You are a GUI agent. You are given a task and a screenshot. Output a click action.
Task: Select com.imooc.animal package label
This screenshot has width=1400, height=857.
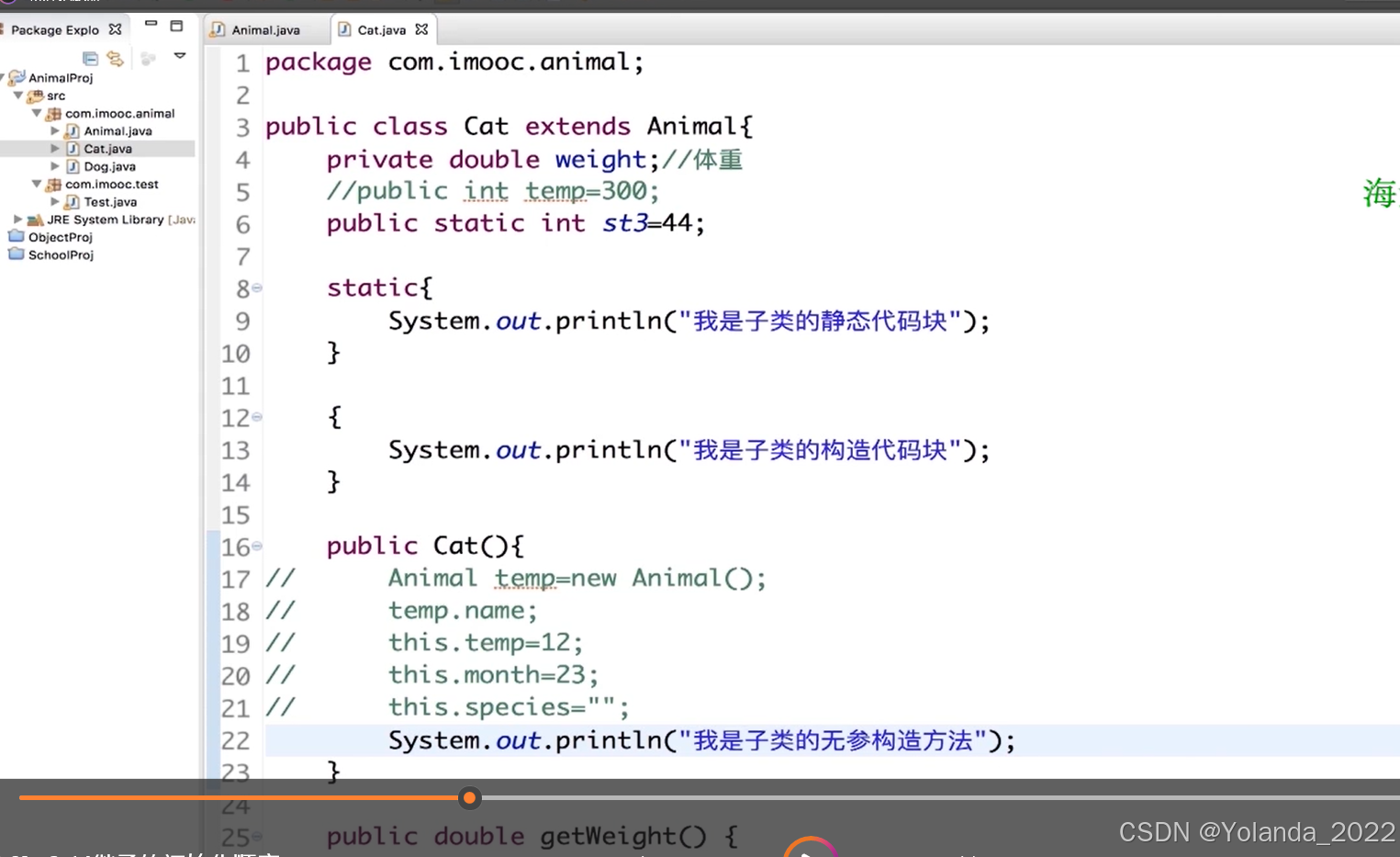[x=119, y=113]
